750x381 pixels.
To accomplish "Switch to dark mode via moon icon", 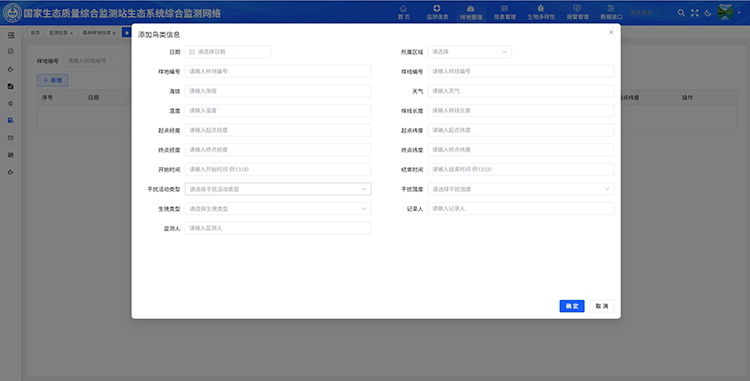I will pyautogui.click(x=708, y=13).
